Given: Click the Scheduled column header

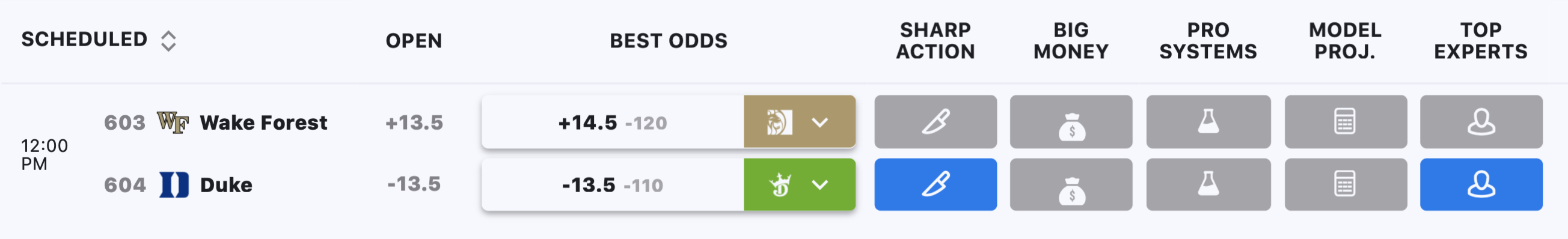Looking at the screenshot, I should click(85, 40).
